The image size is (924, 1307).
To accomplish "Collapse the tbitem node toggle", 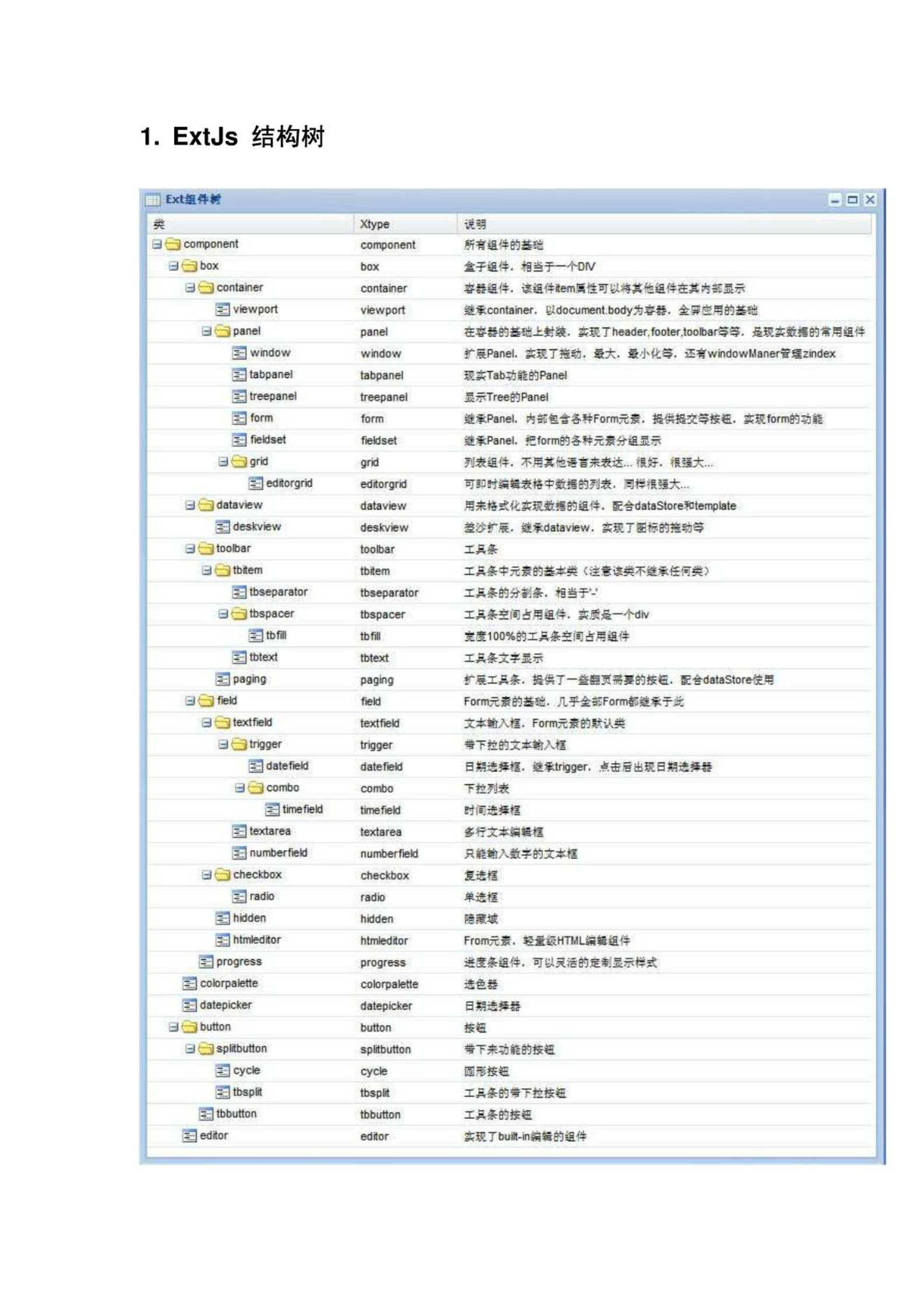I will click(x=206, y=571).
